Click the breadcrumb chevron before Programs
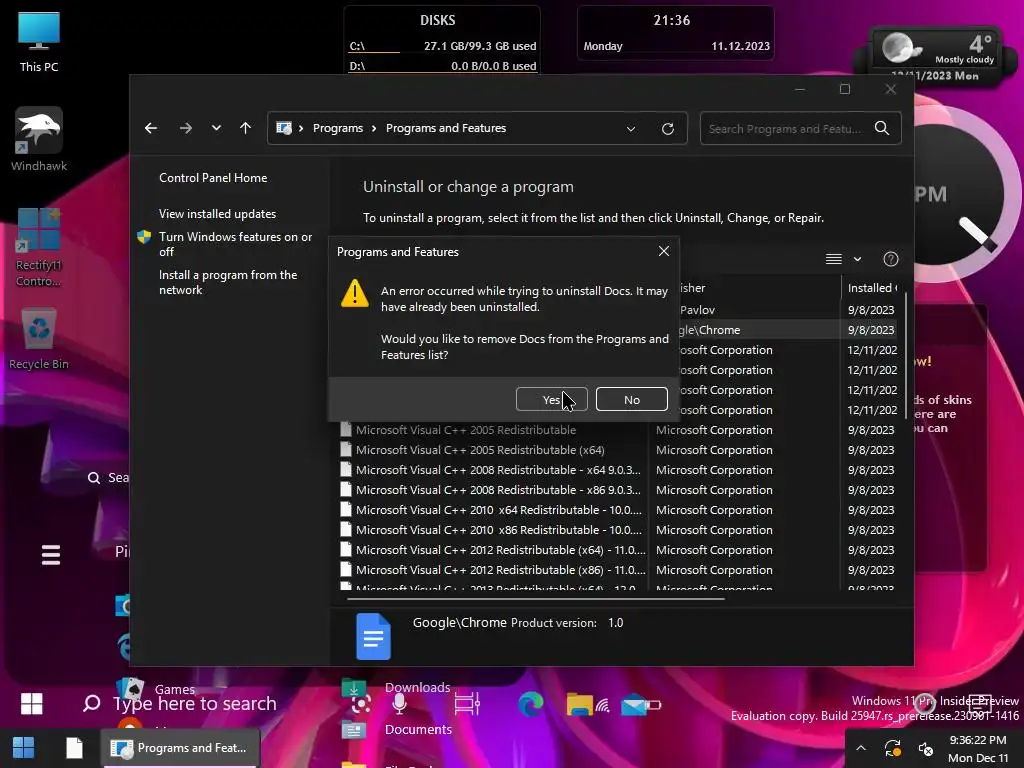 301,128
